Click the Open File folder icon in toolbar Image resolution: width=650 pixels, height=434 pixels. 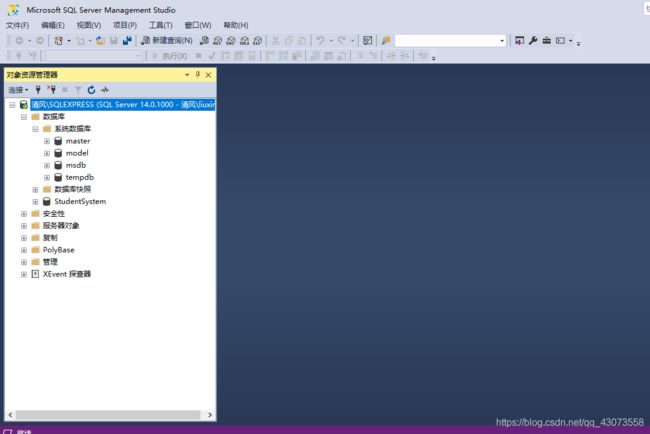(100, 41)
